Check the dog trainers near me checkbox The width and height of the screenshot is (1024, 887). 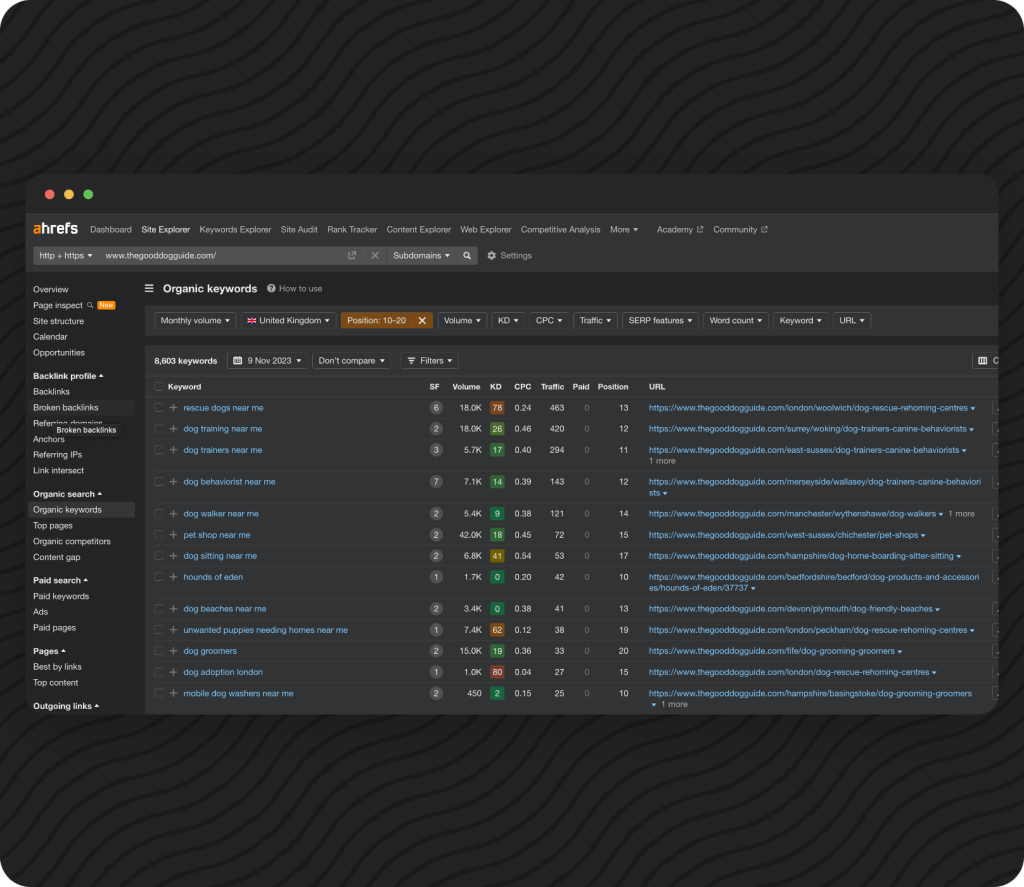[x=159, y=449]
